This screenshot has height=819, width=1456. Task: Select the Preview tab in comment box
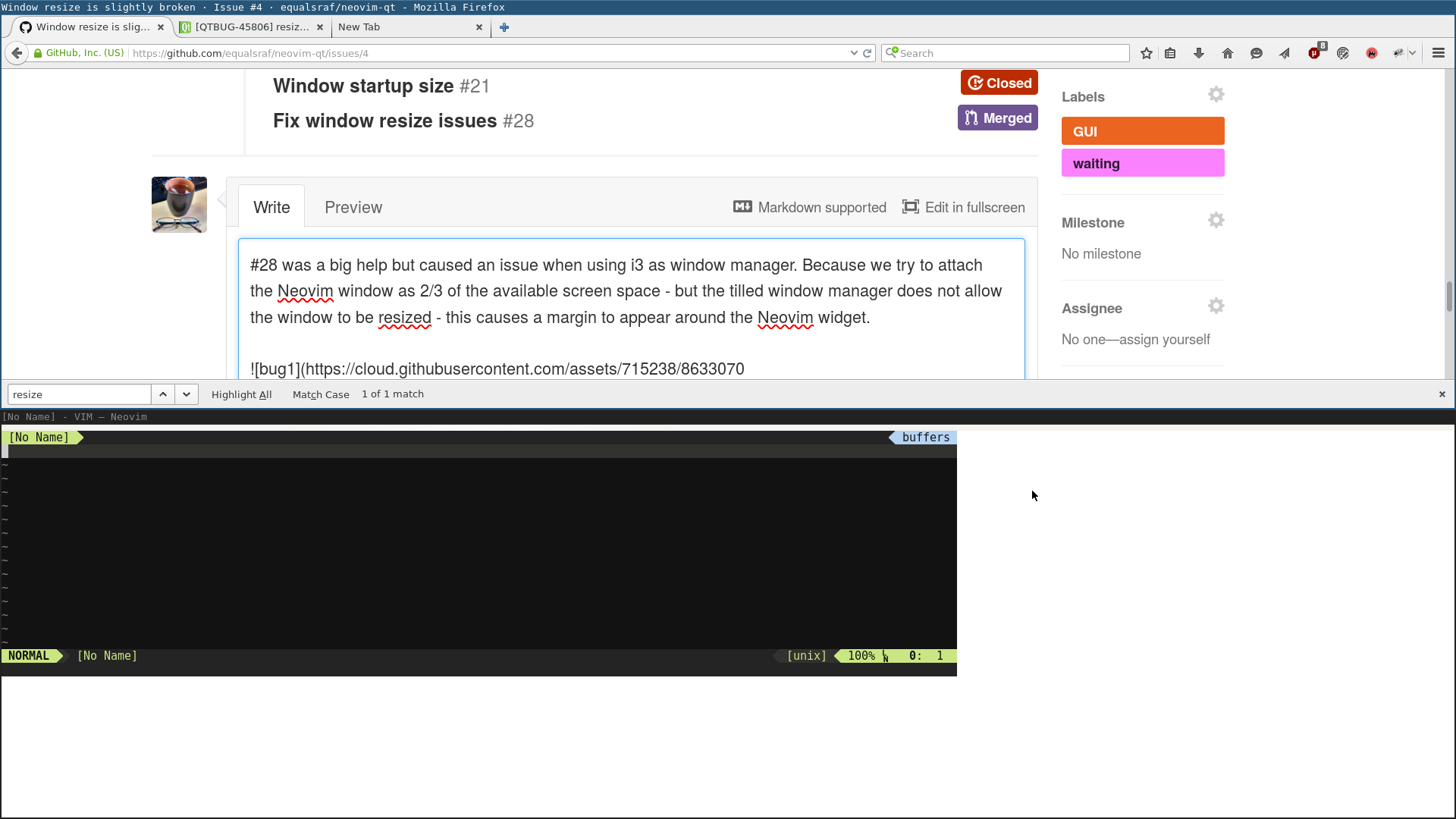click(x=353, y=207)
